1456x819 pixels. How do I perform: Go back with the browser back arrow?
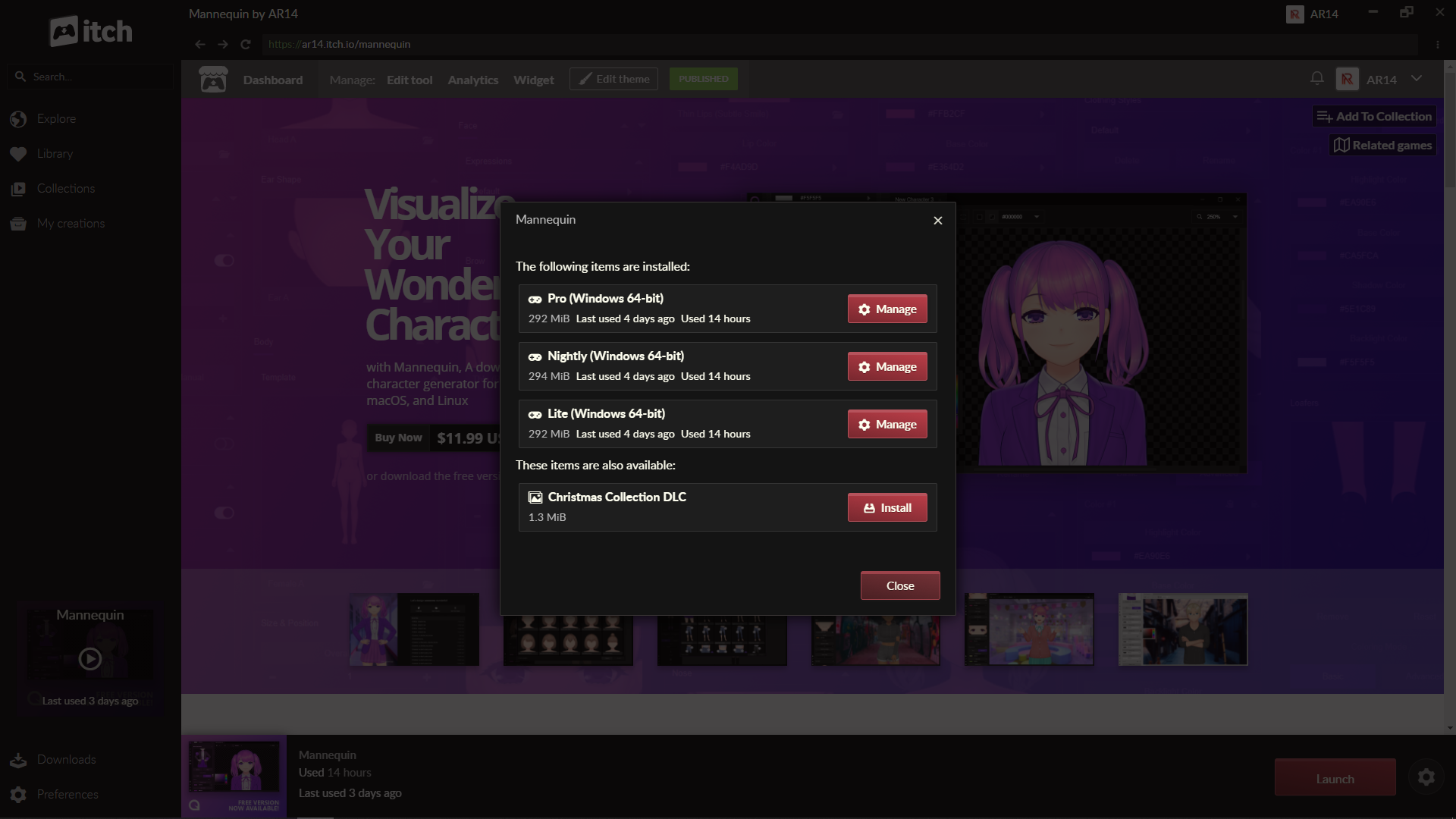click(199, 44)
